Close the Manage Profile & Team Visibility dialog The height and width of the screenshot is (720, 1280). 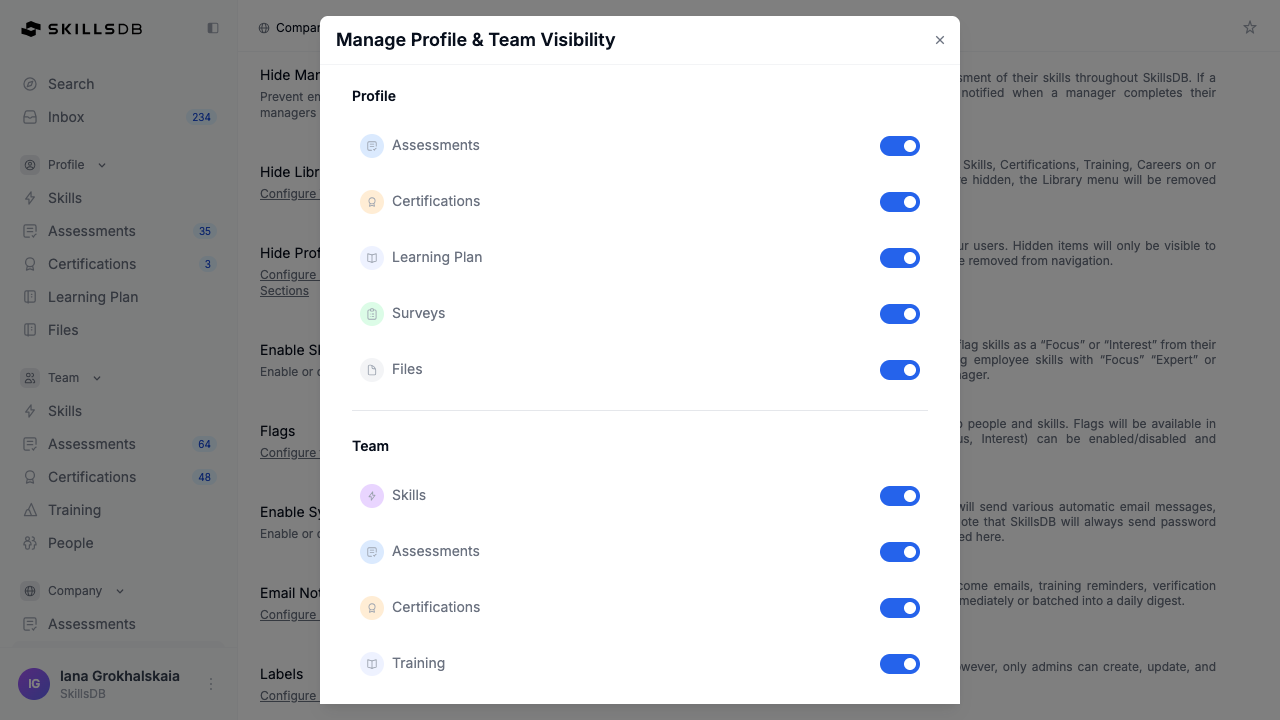940,40
